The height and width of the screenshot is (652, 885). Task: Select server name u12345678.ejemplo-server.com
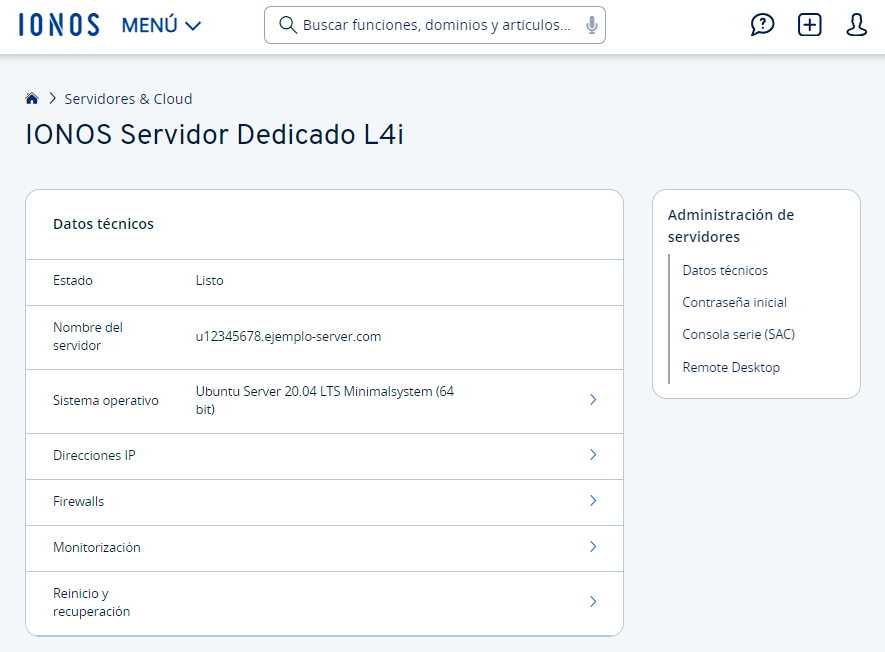288,336
